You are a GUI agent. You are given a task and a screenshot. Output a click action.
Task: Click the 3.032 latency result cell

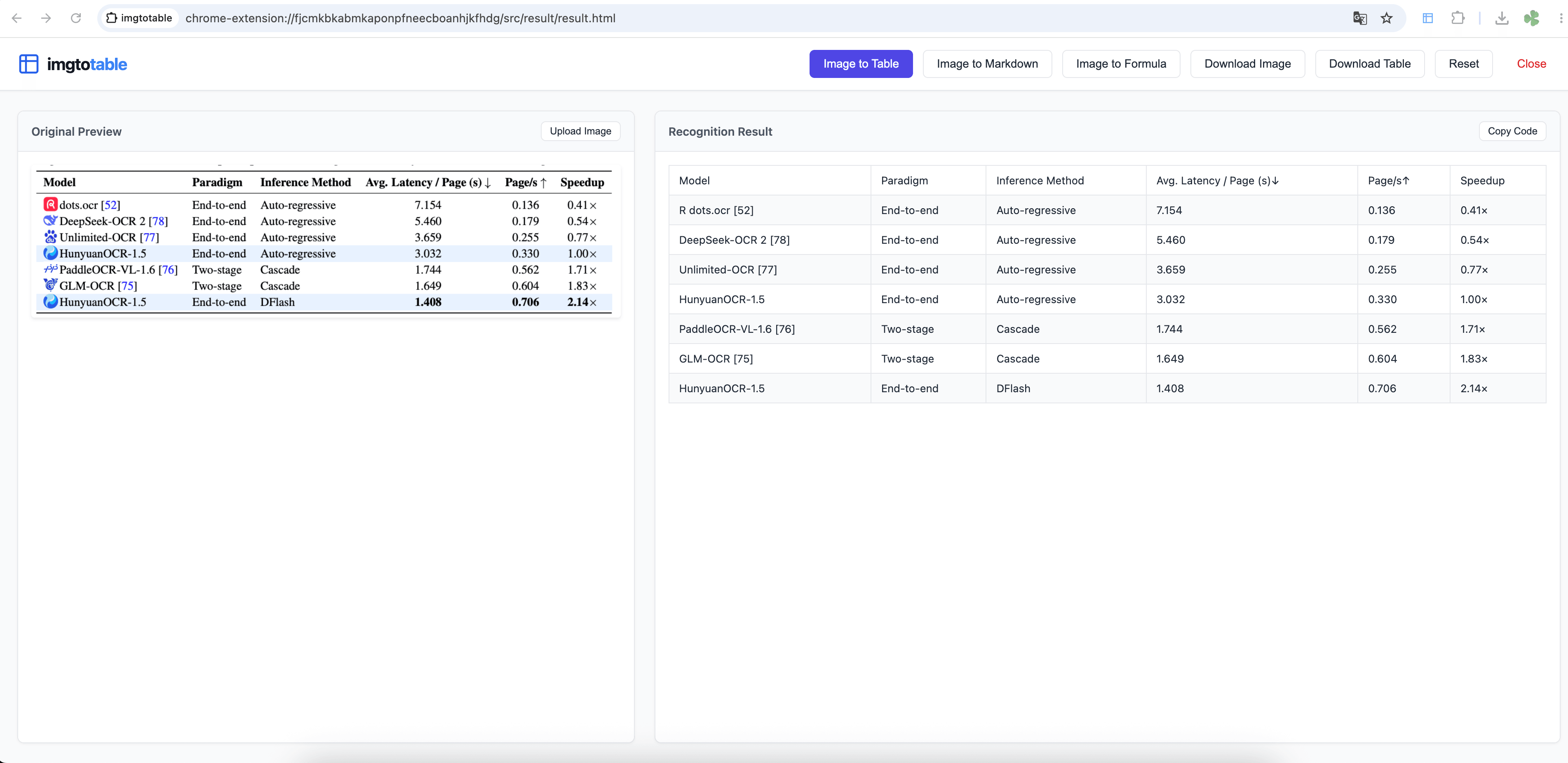(1251, 299)
